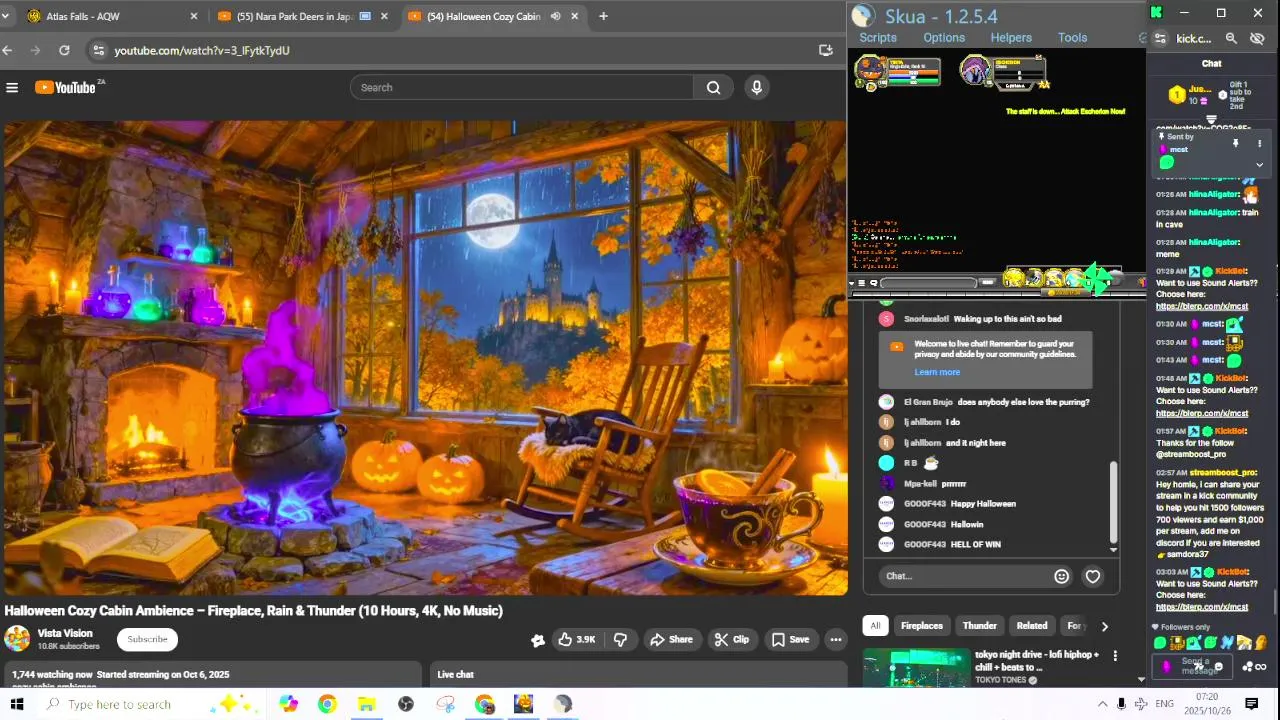The image size is (1280, 720).
Task: Open notification center in system tray
Action: pos(1251,704)
